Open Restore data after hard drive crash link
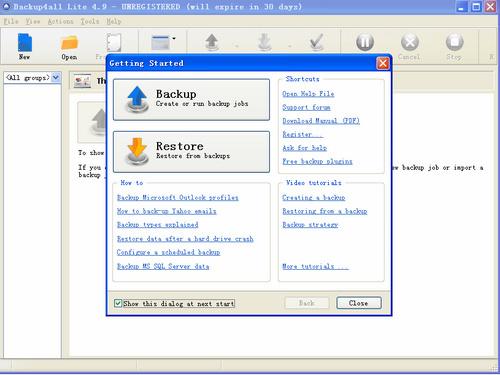This screenshot has width=500, height=375. click(185, 239)
